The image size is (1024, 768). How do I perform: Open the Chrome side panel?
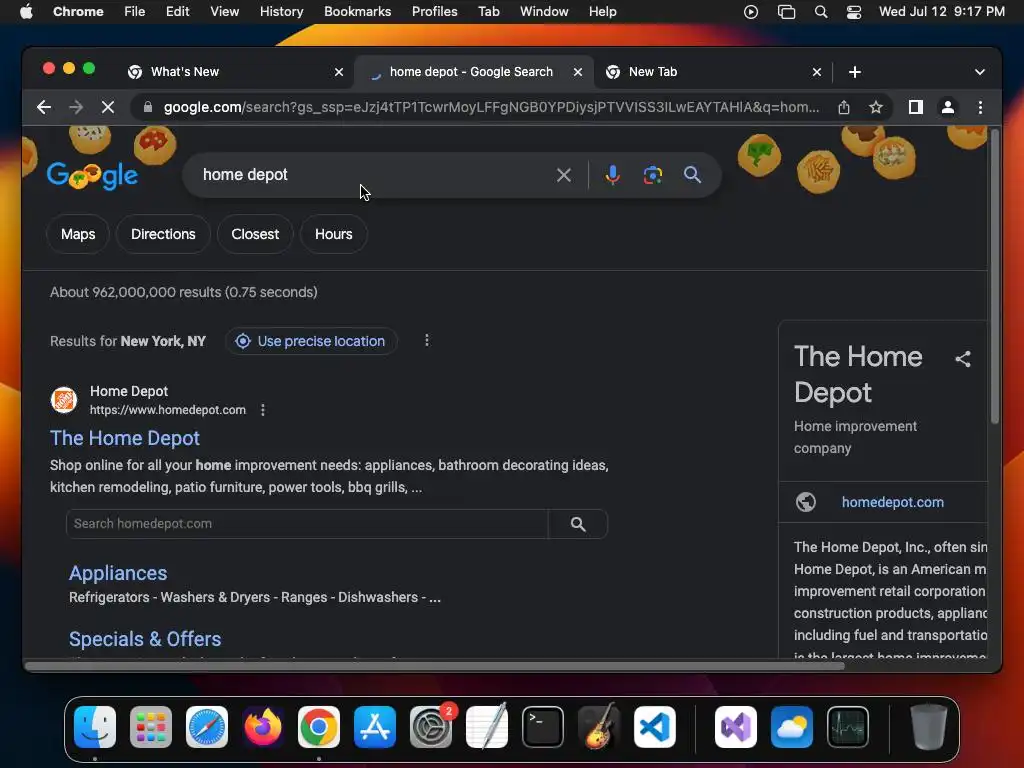click(x=916, y=107)
